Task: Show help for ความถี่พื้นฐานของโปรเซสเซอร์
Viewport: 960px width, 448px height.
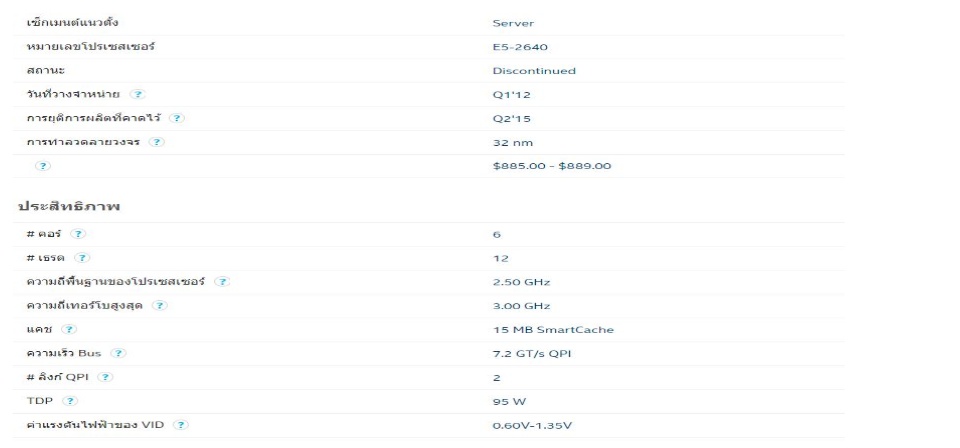Action: 222,282
